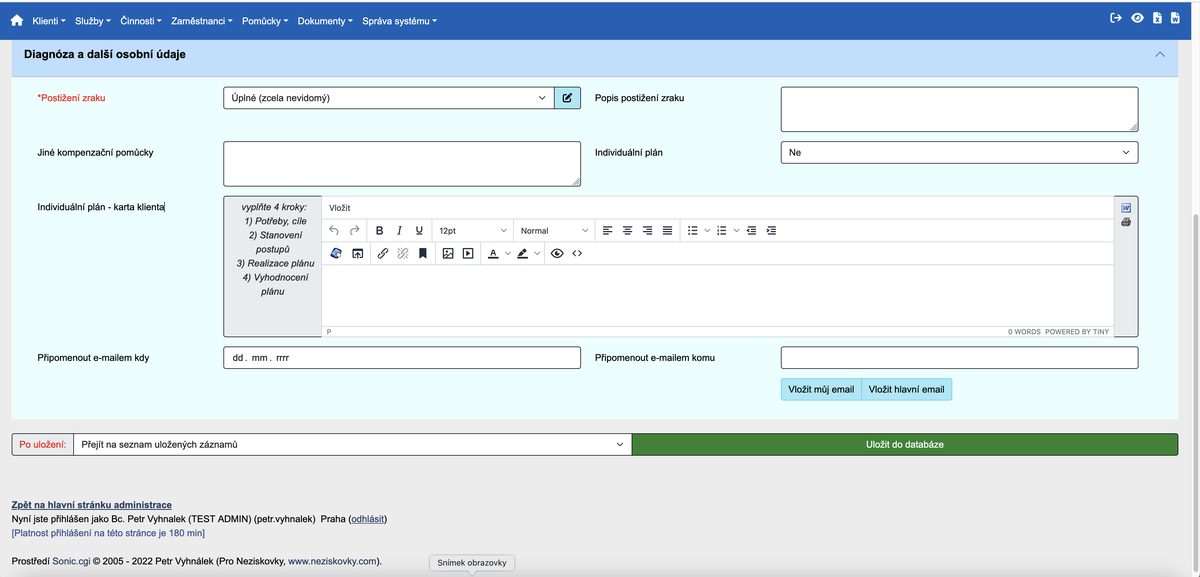Click the Vložit můj email button

click(820, 389)
